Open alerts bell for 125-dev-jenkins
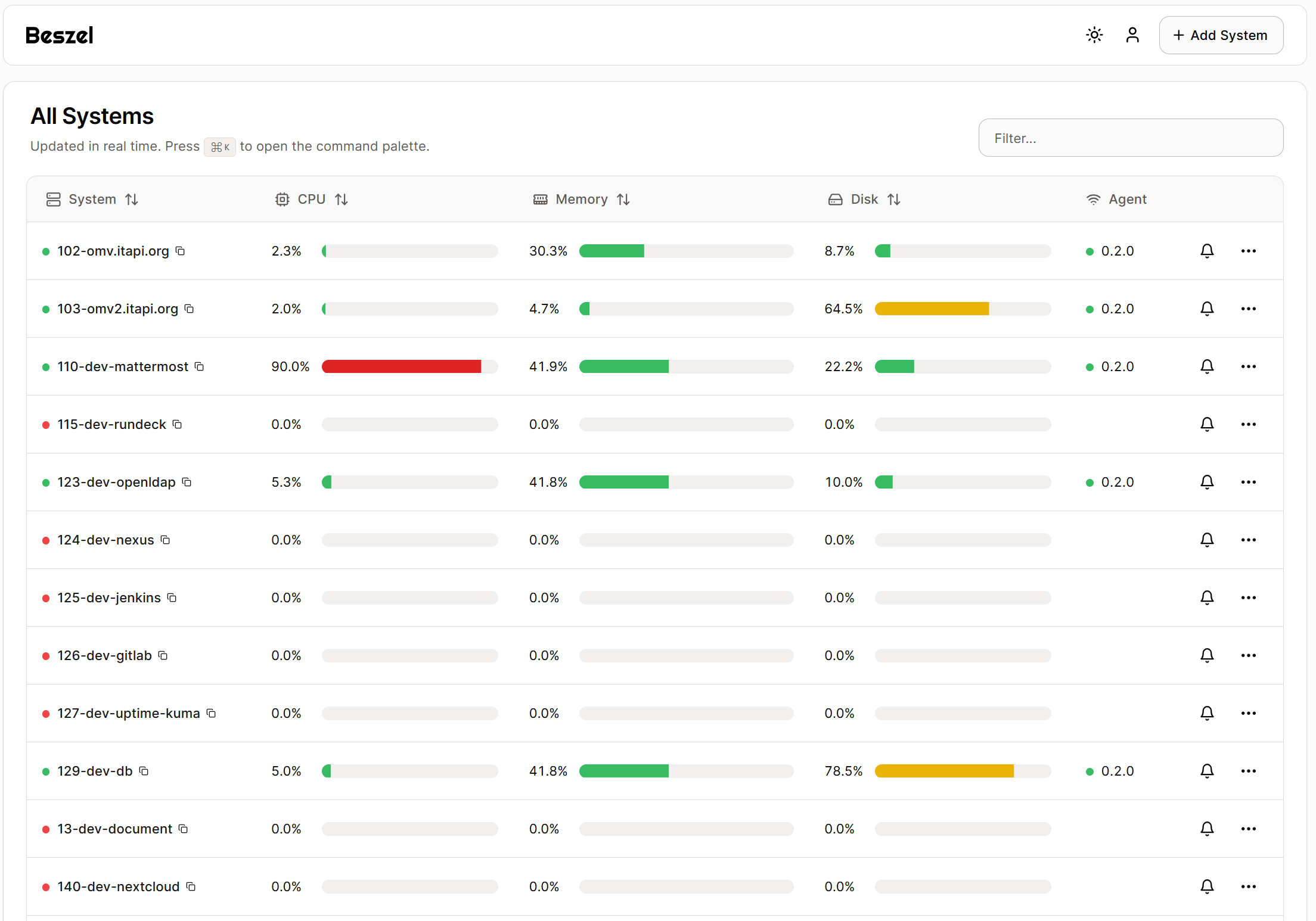Viewport: 1316px width, 921px height. (1207, 598)
